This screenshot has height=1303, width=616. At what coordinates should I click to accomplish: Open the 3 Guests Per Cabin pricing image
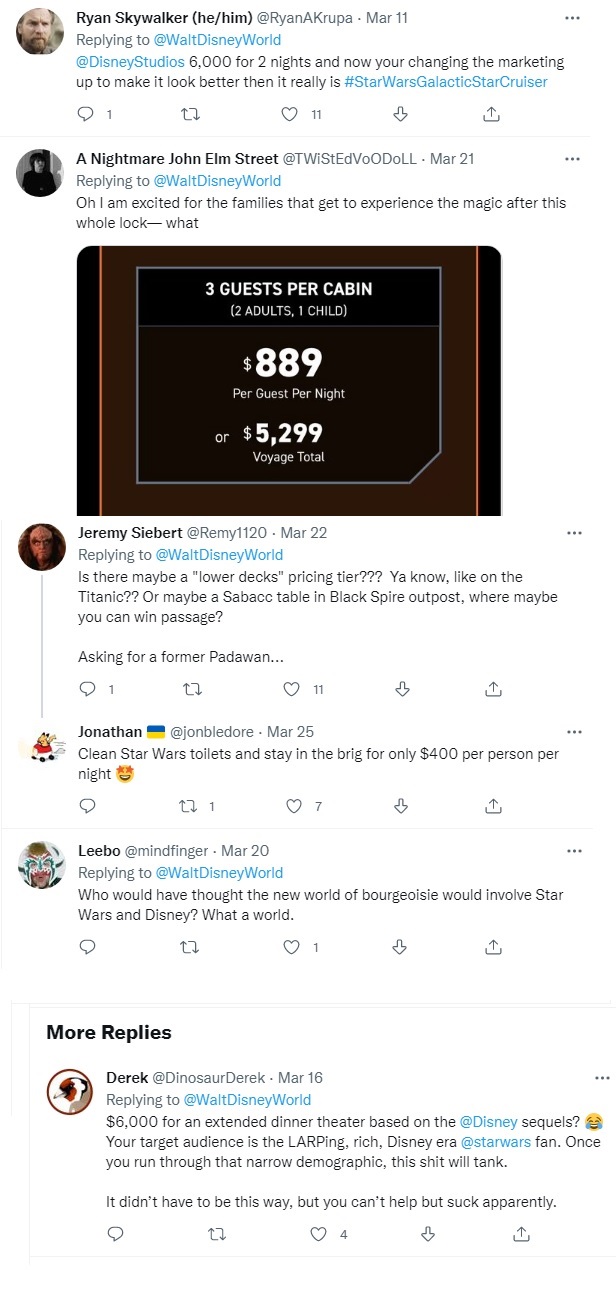point(288,381)
